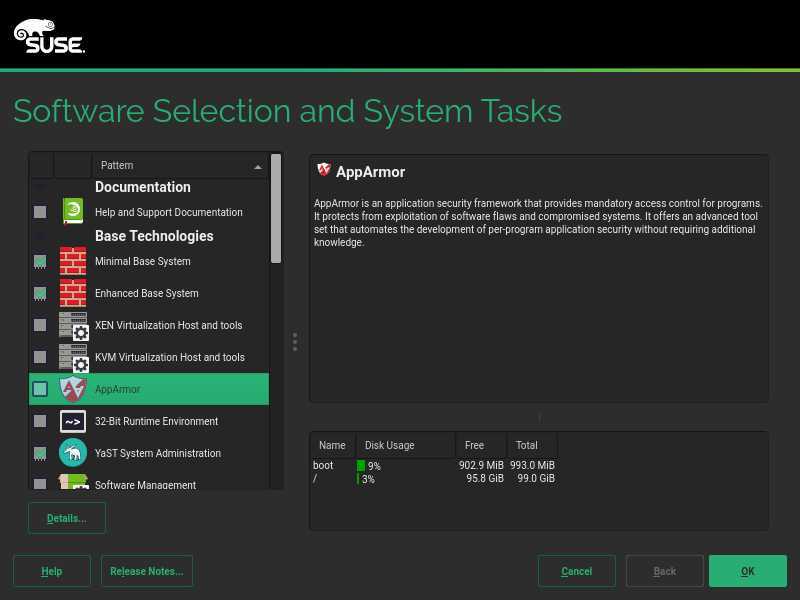The width and height of the screenshot is (800, 600).
Task: Cancel the software selection
Action: pyautogui.click(x=577, y=571)
